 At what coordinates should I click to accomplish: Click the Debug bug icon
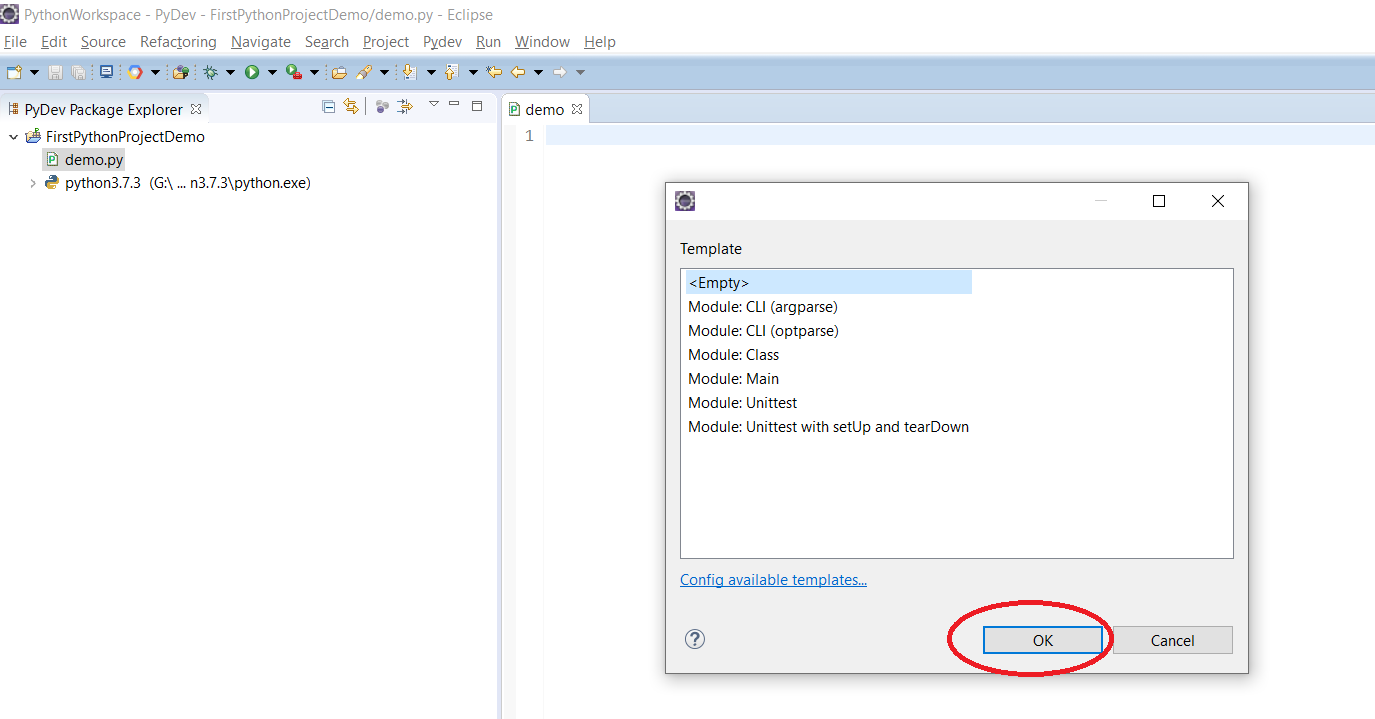pos(210,72)
